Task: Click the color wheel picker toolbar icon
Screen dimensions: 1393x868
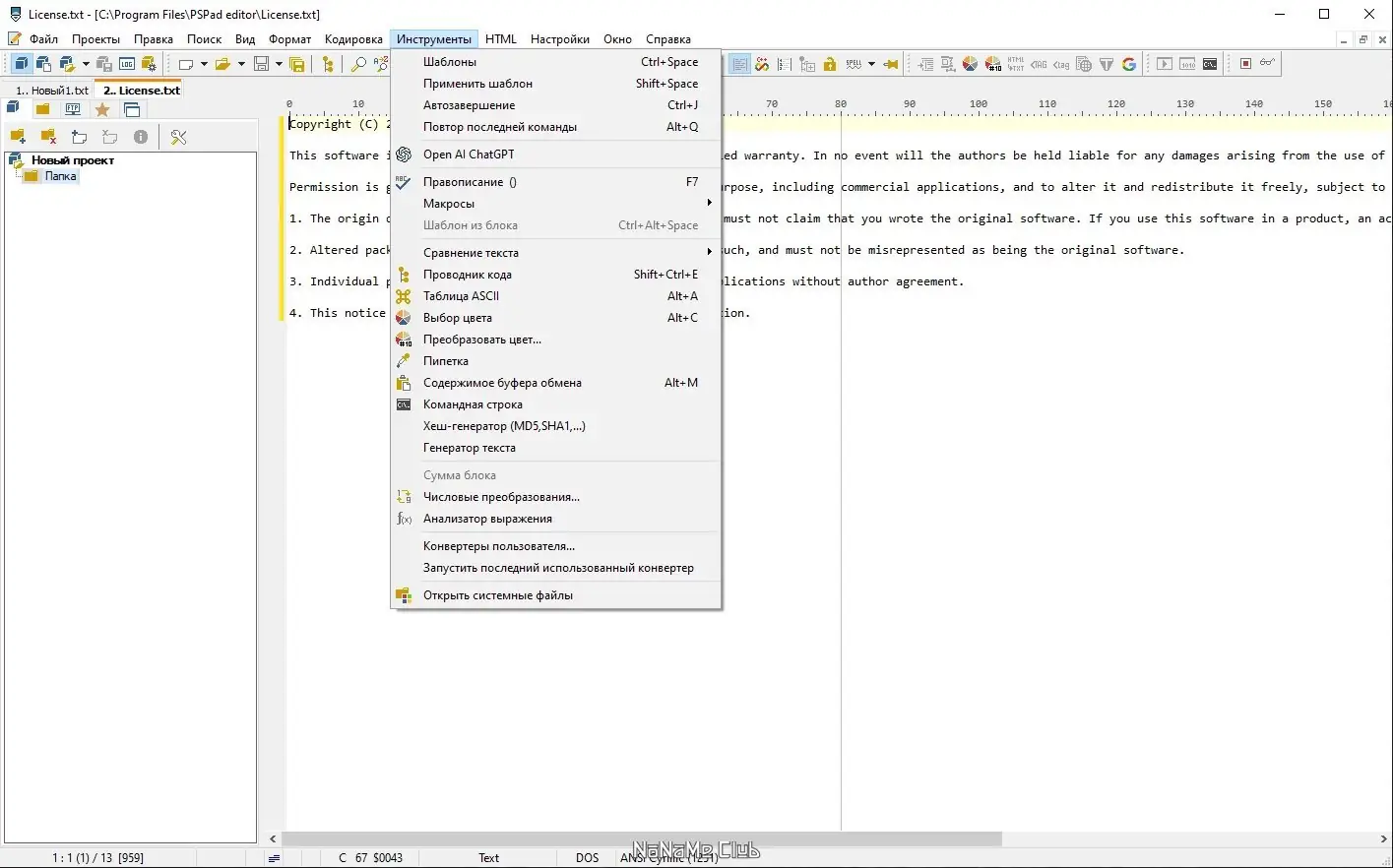Action: (970, 64)
